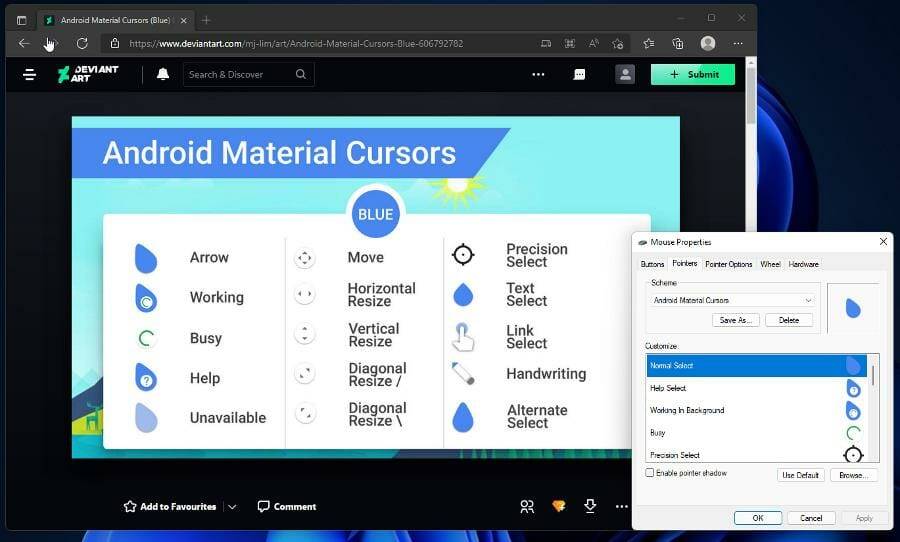The image size is (900, 542).
Task: Open the Pointer Options tab
Action: 728,264
